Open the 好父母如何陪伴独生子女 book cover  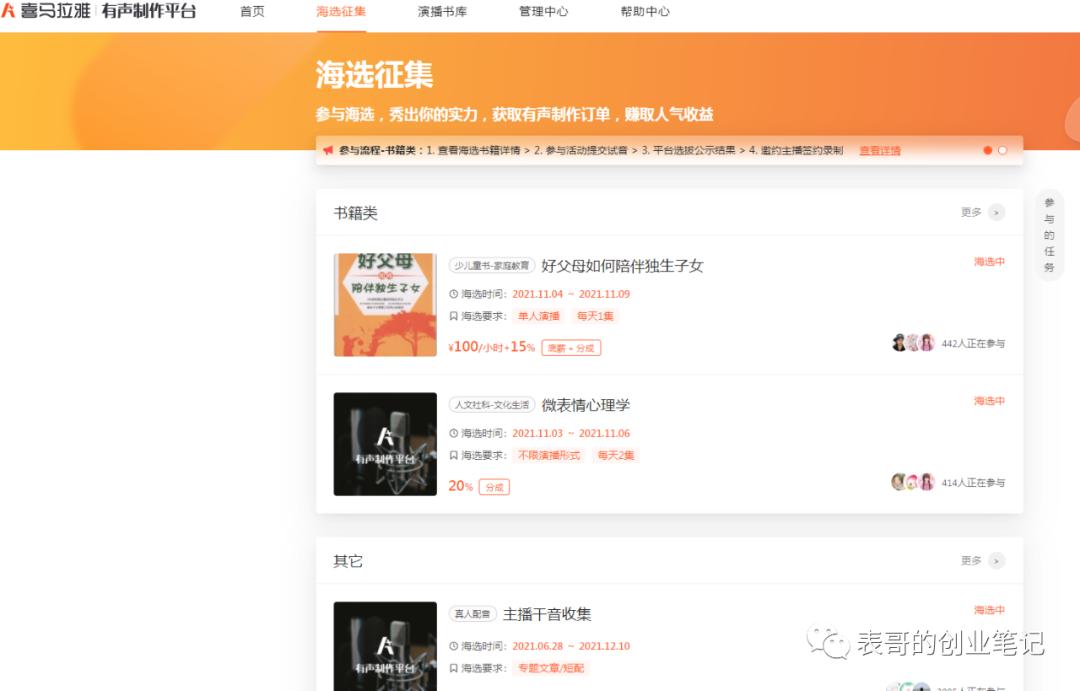click(385, 302)
